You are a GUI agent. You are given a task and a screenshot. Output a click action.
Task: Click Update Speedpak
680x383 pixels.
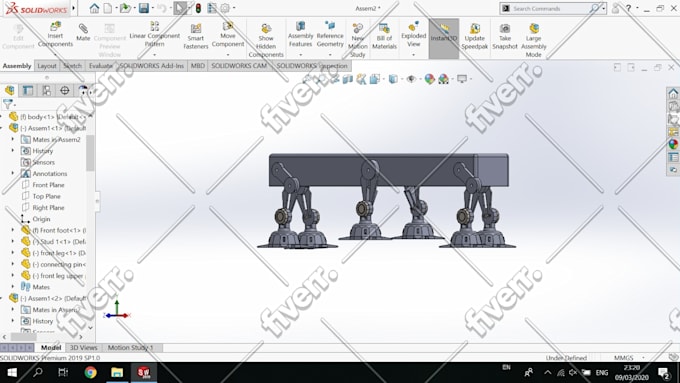[x=474, y=36]
